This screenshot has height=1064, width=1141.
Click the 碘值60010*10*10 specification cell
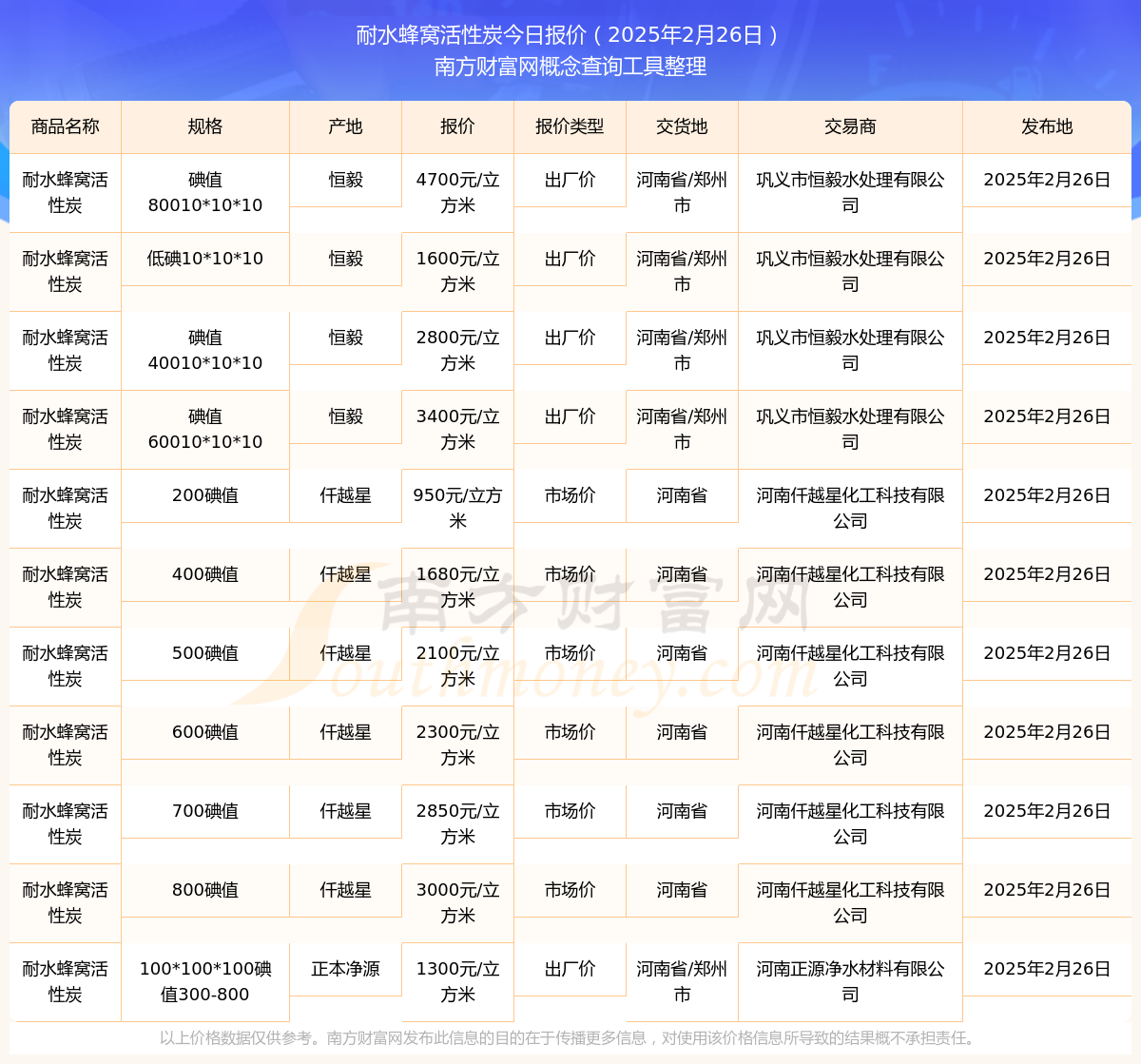(x=204, y=429)
